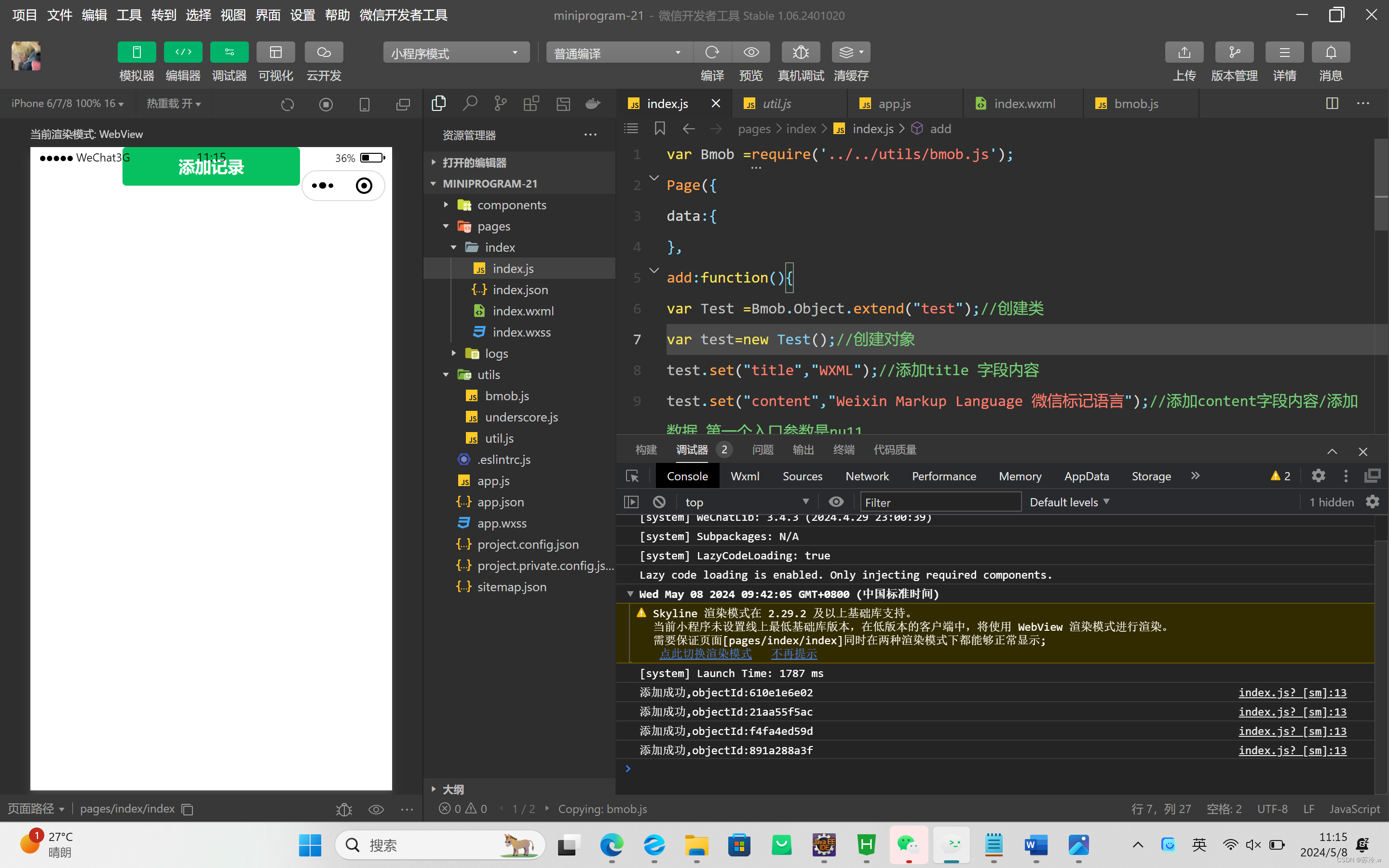The image size is (1389, 868).
Task: Click the simulator refresh icon
Action: click(x=287, y=105)
